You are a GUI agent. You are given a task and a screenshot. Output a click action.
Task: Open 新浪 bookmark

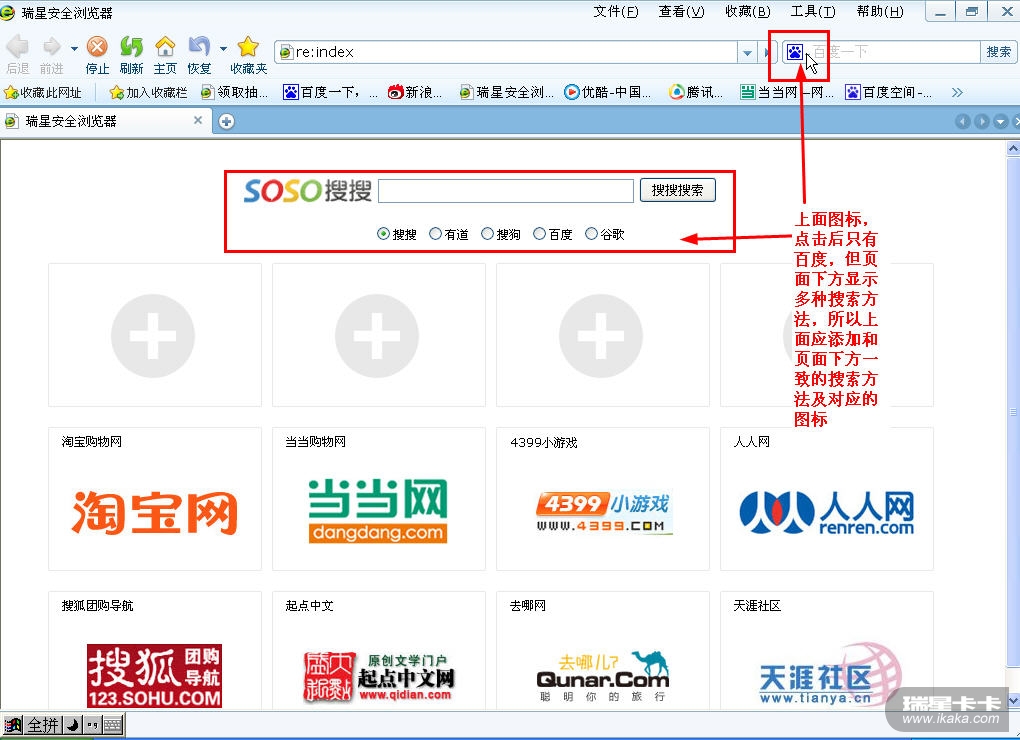[414, 92]
